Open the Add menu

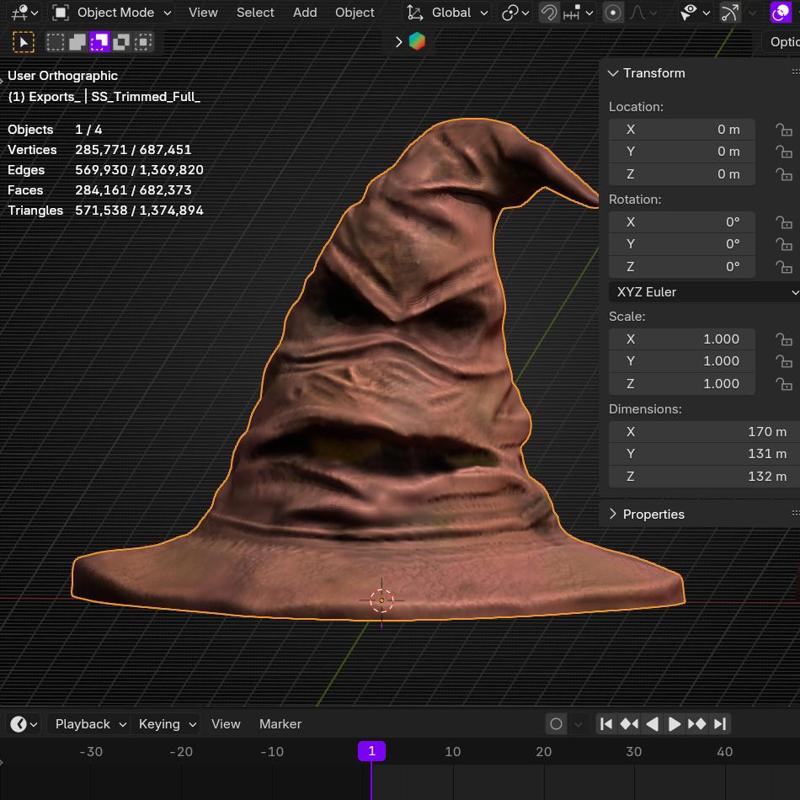click(x=305, y=13)
